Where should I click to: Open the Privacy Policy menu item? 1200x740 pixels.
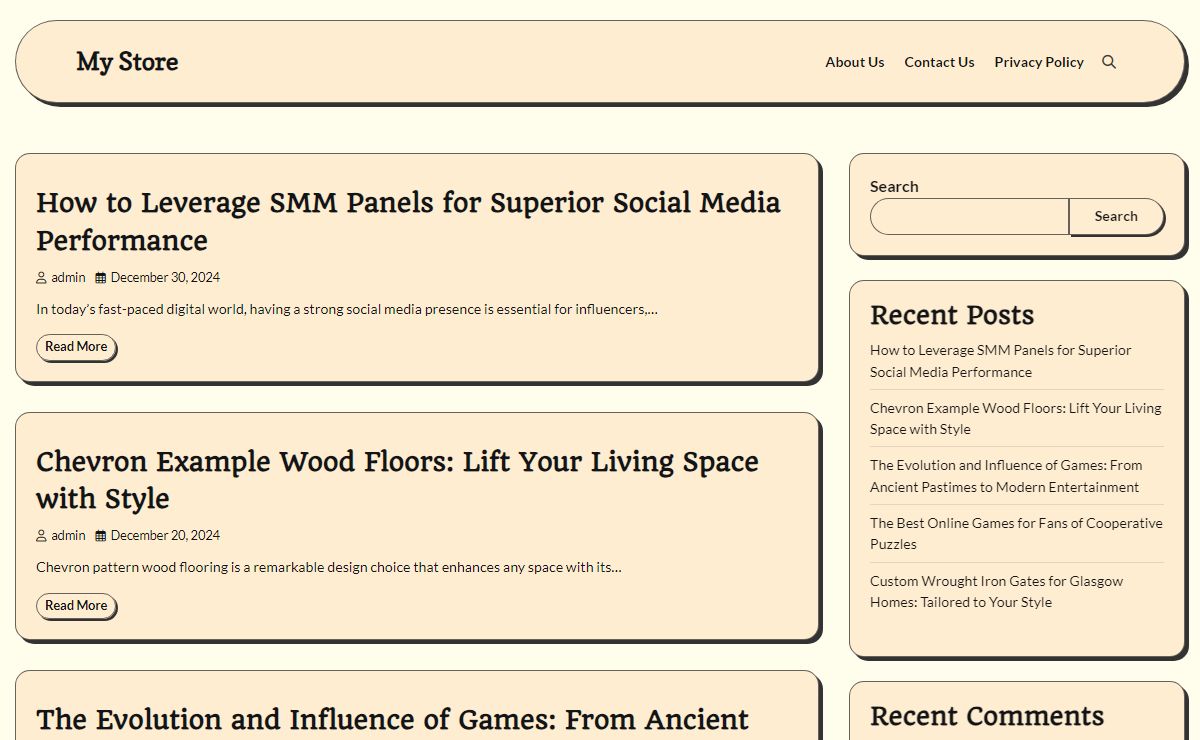tap(1039, 62)
